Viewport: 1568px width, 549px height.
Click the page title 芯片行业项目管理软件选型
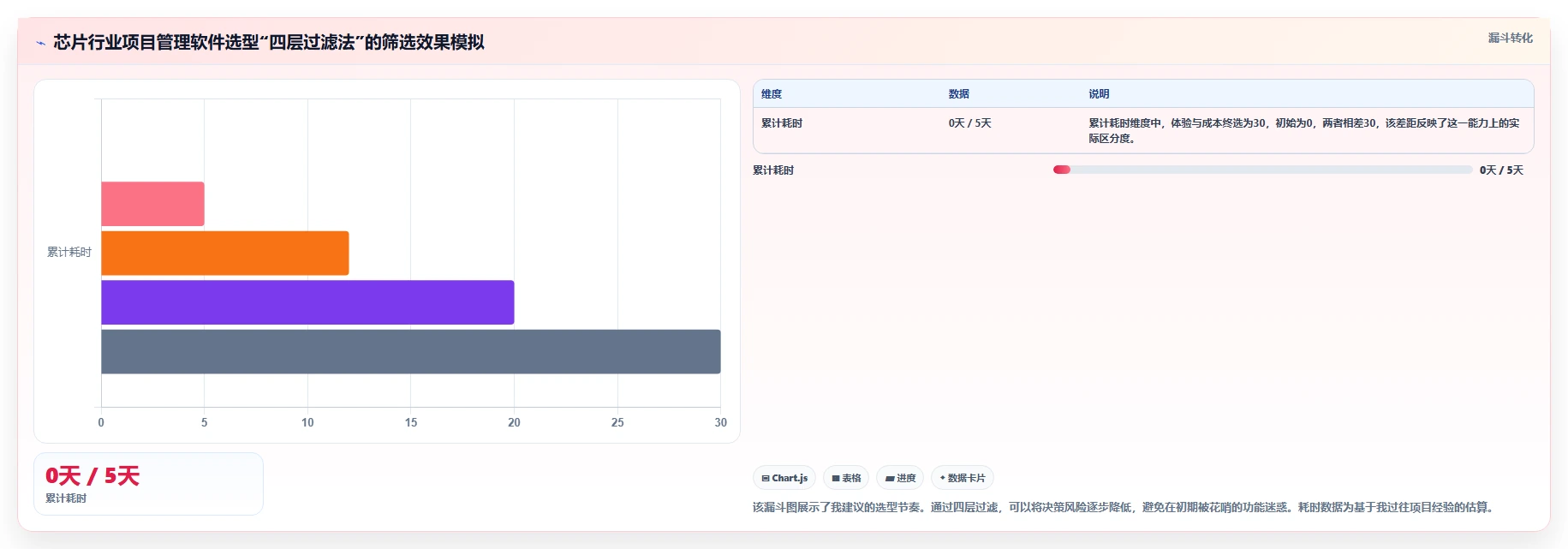[269, 42]
